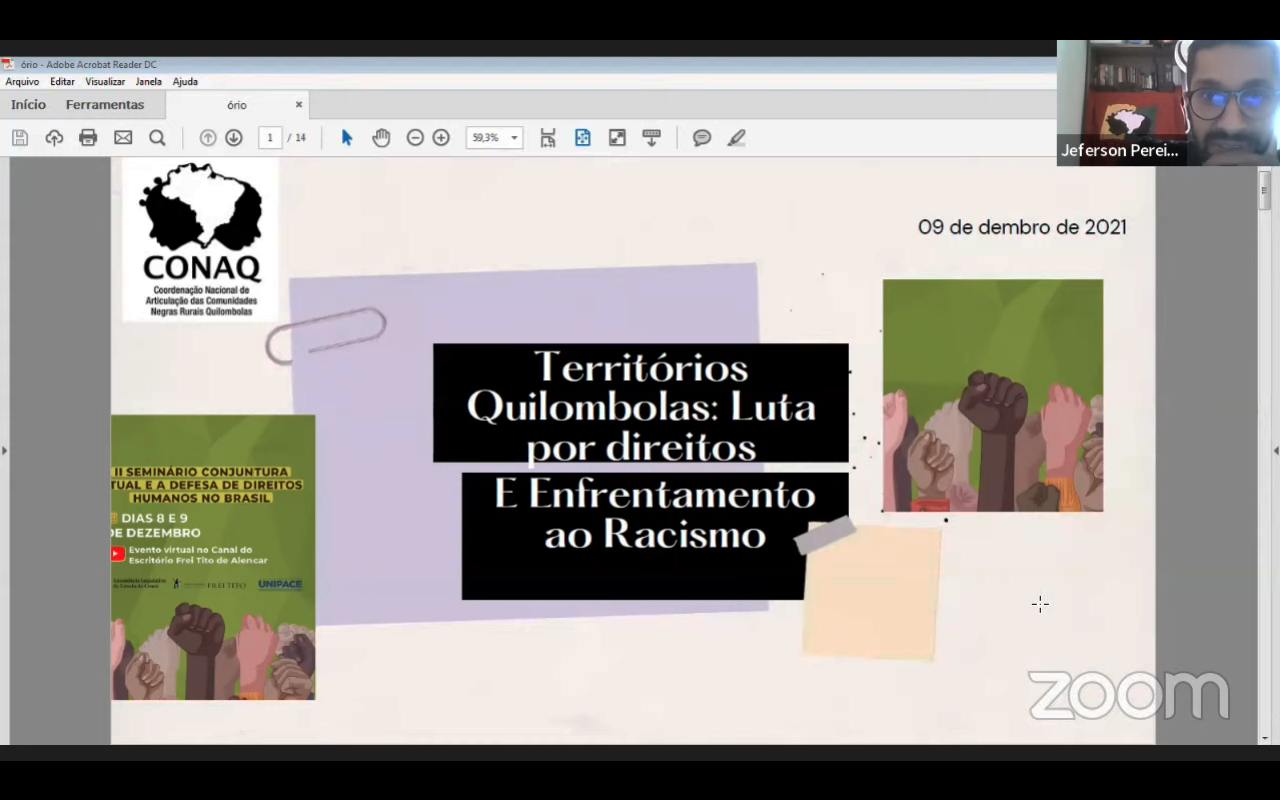Click the zoom out minus icon
The width and height of the screenshot is (1280, 800).
[x=415, y=138]
